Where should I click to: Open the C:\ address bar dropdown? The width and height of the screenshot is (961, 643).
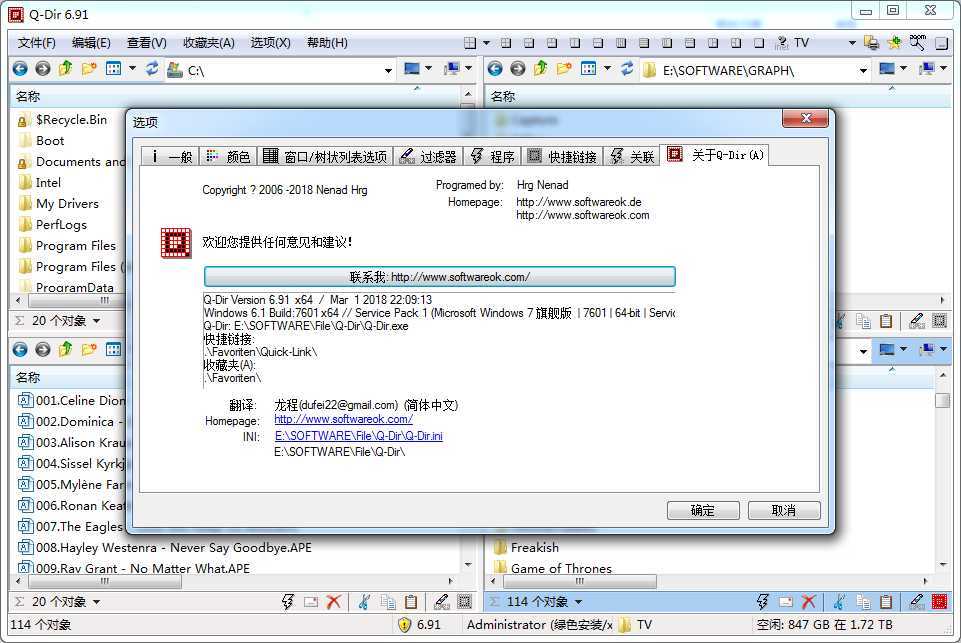click(388, 70)
